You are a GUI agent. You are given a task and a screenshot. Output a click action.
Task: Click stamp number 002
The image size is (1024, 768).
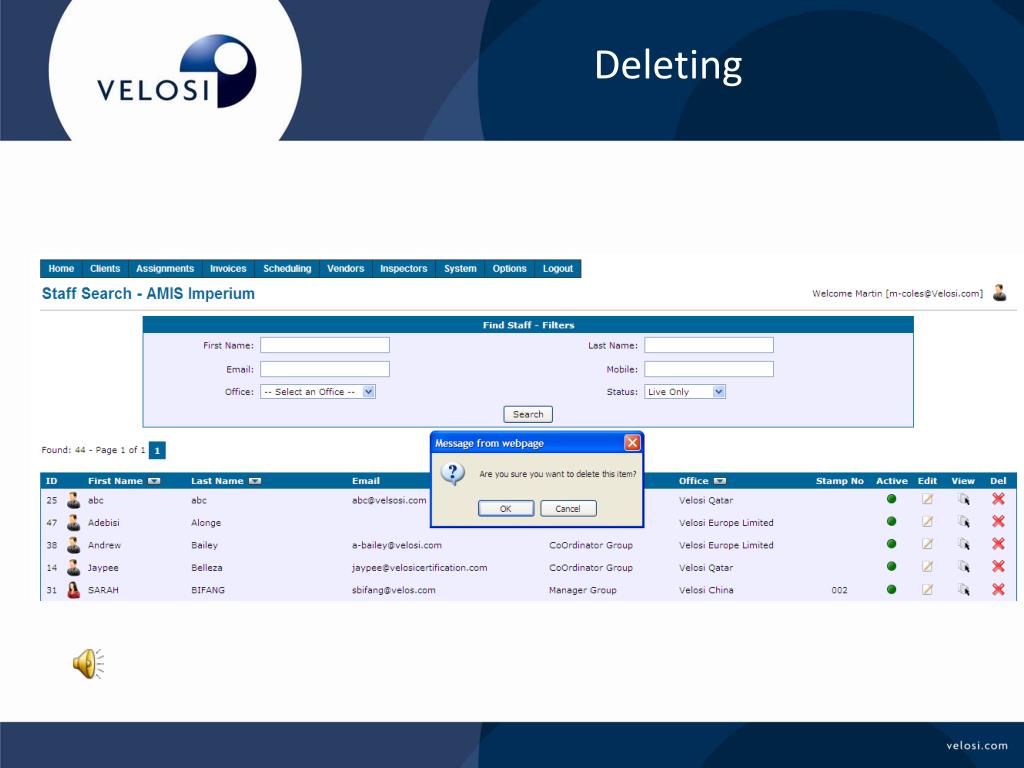tap(839, 590)
